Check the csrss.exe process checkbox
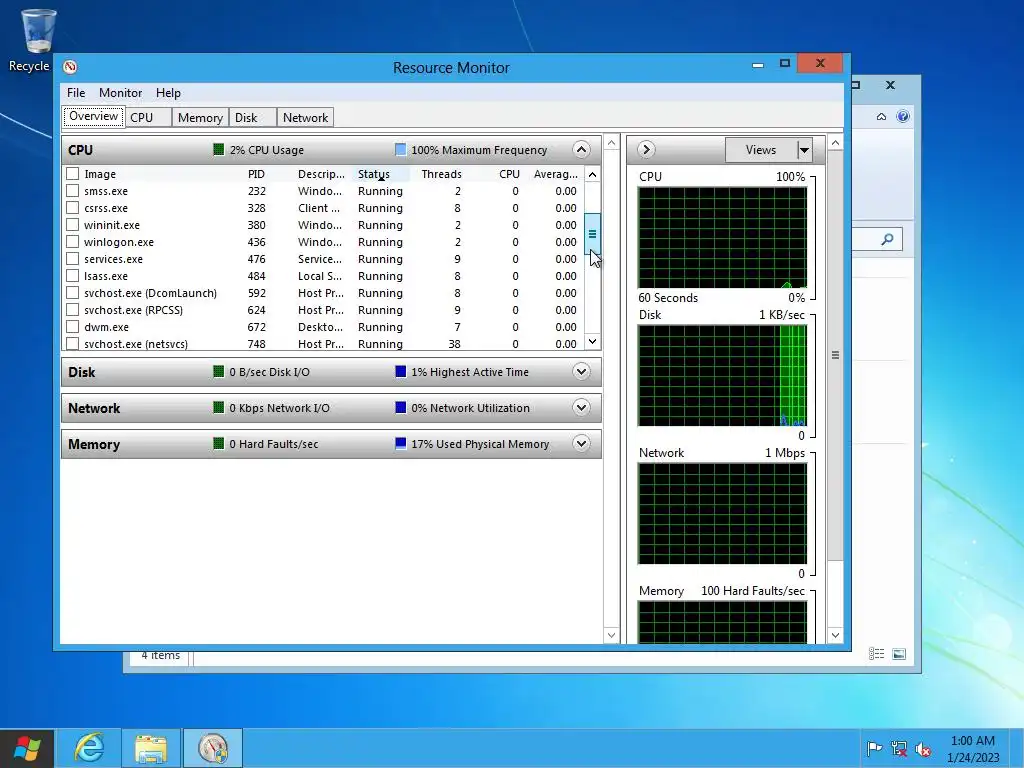1024x768 pixels. [72, 208]
